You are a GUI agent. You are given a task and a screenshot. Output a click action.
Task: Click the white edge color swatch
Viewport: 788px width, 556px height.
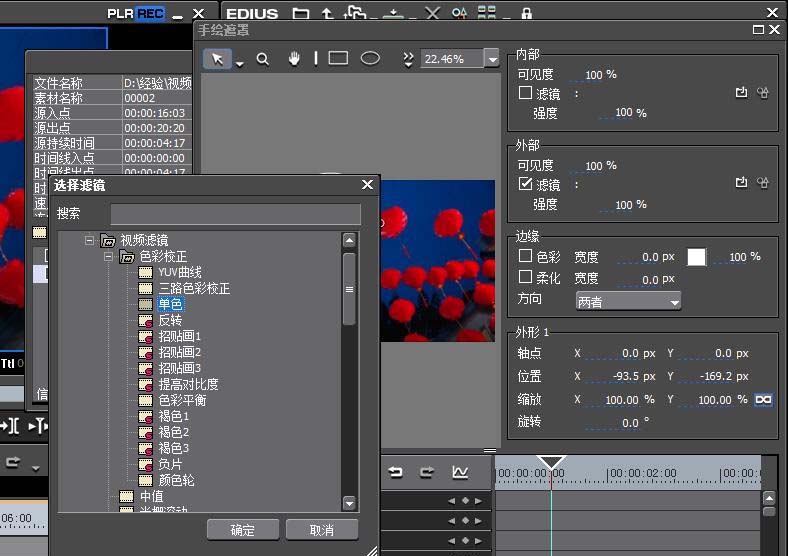click(x=696, y=257)
